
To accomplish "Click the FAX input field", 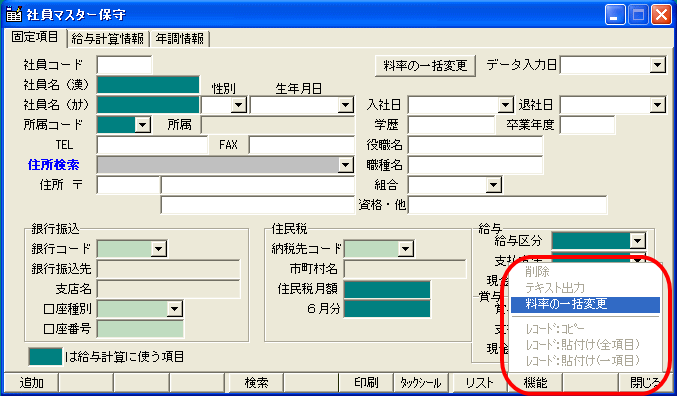I will click(302, 145).
